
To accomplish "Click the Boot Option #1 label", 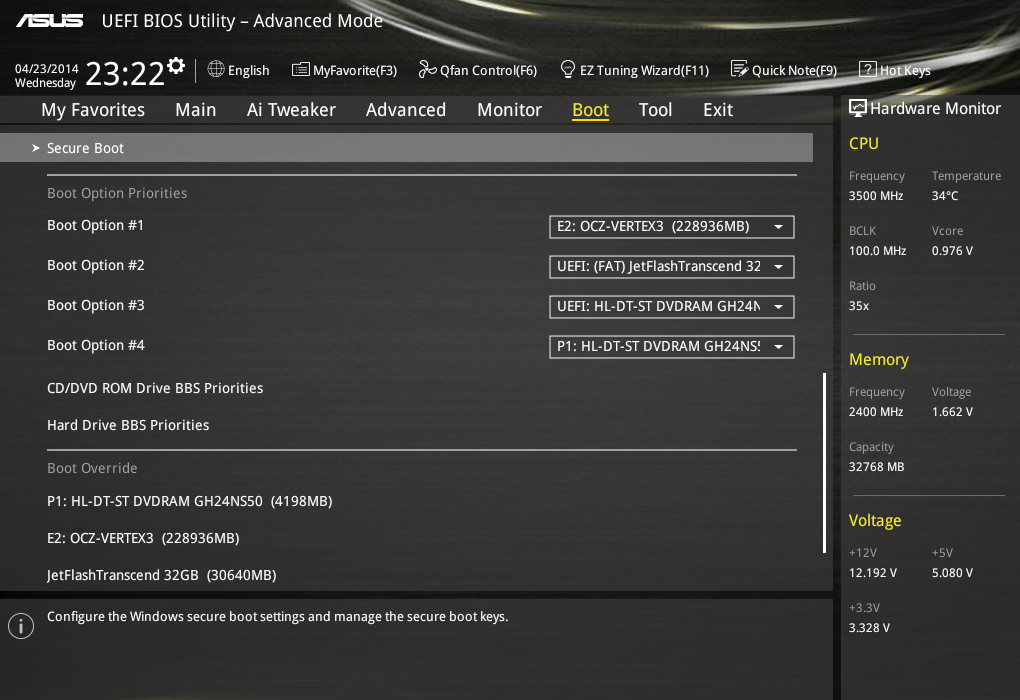I will pyautogui.click(x=95, y=226).
